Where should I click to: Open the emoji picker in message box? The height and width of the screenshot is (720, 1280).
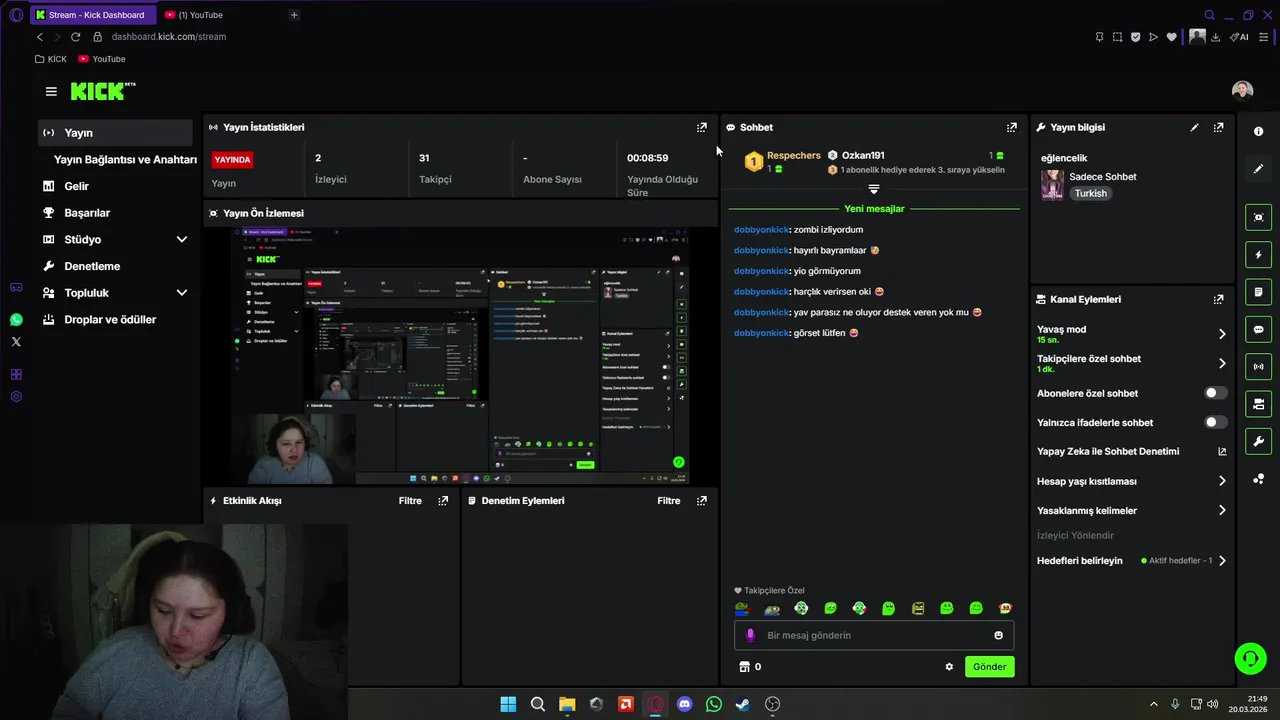coord(998,635)
